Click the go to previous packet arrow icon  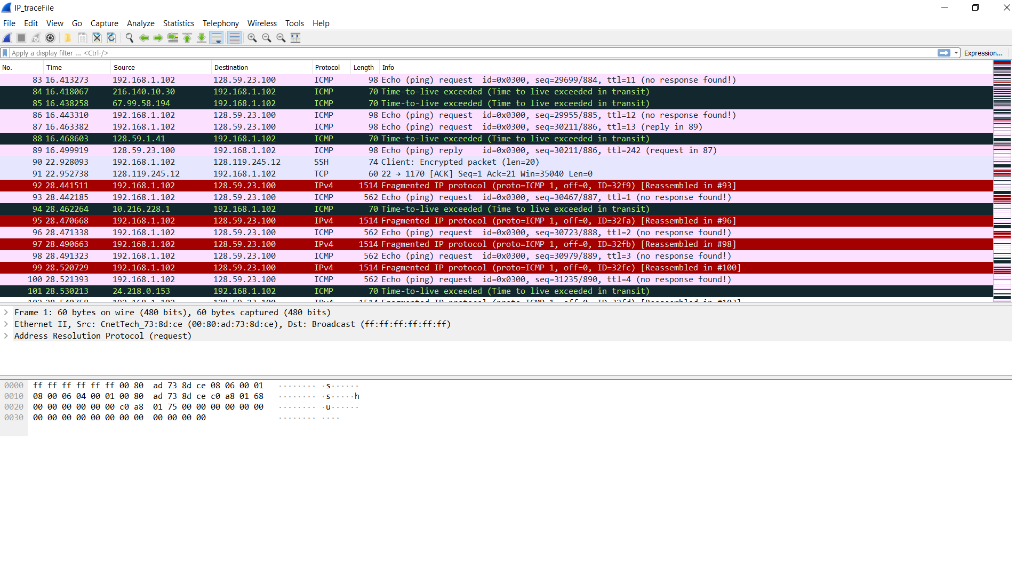click(x=144, y=38)
